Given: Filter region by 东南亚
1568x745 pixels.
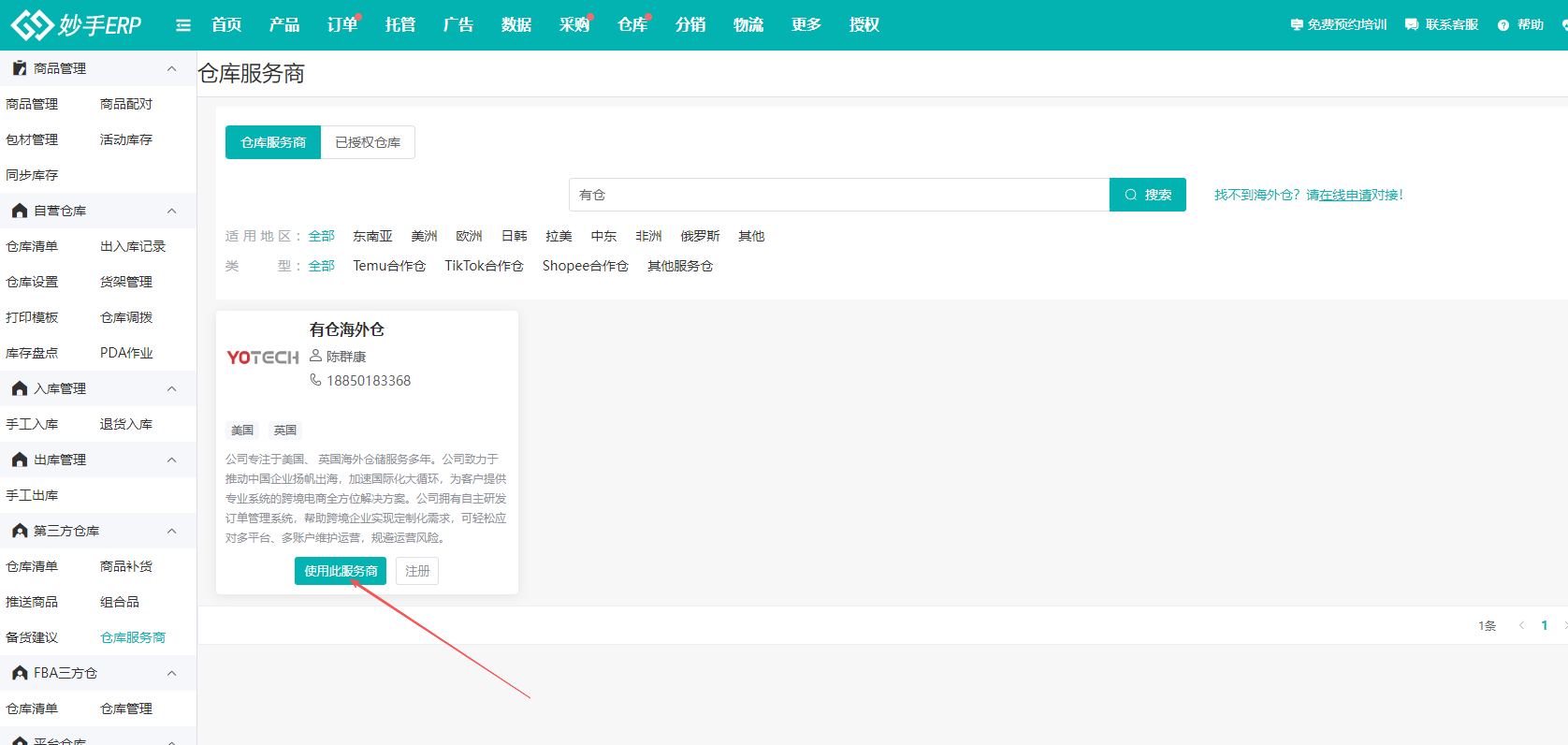Looking at the screenshot, I should pyautogui.click(x=372, y=236).
